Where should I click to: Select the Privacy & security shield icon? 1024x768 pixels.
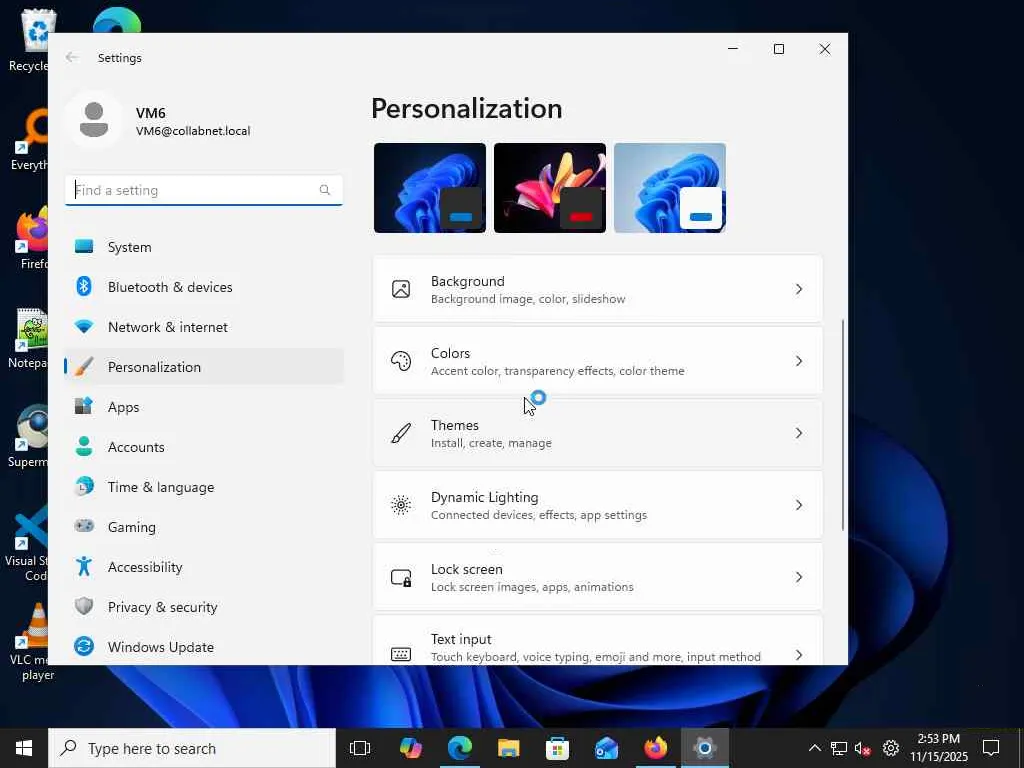coord(84,606)
